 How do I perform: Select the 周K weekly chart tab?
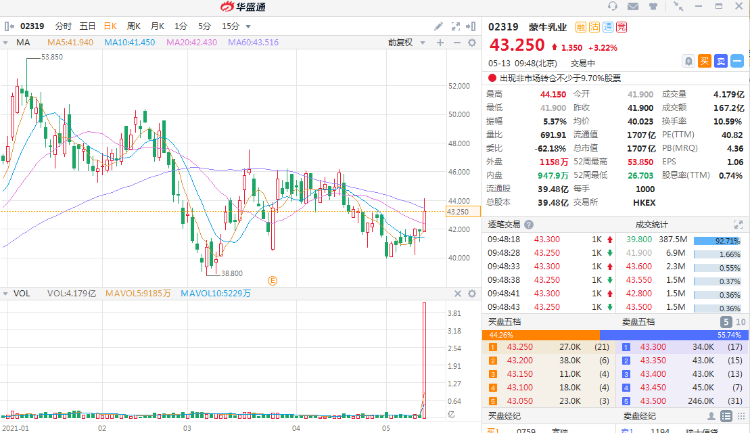133,26
